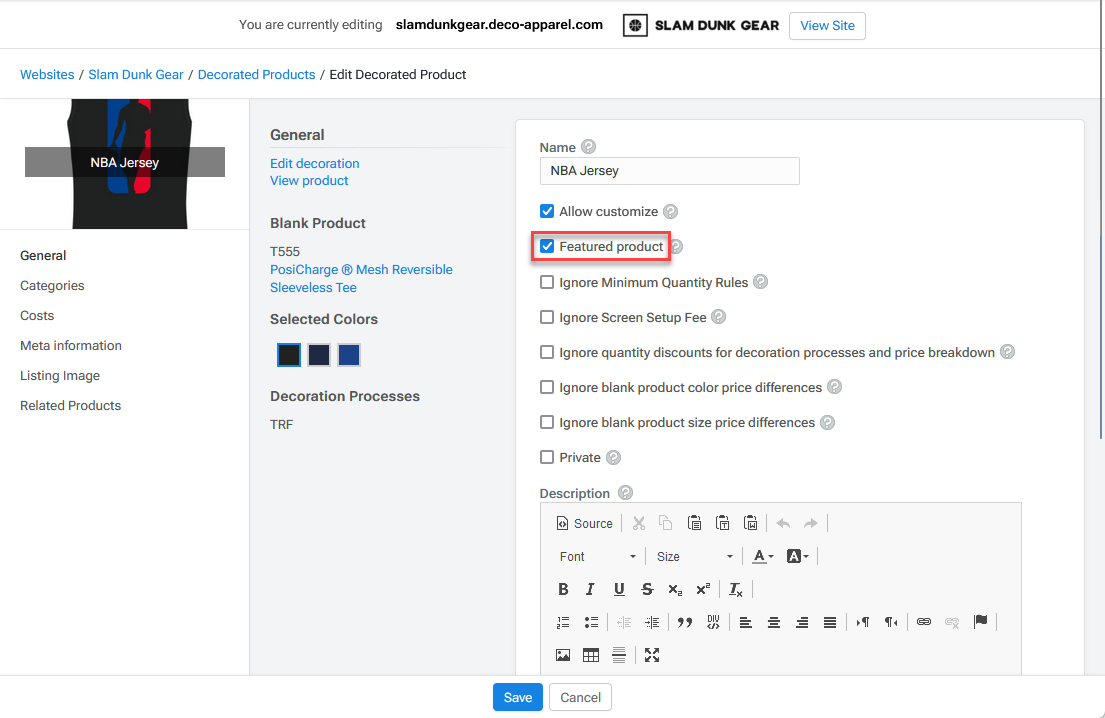The height and width of the screenshot is (718, 1105).
Task: Open the Categories section
Action: [x=52, y=285]
